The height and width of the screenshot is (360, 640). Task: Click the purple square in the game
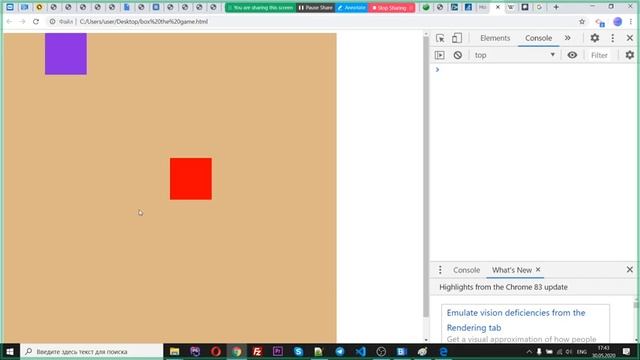[66, 54]
